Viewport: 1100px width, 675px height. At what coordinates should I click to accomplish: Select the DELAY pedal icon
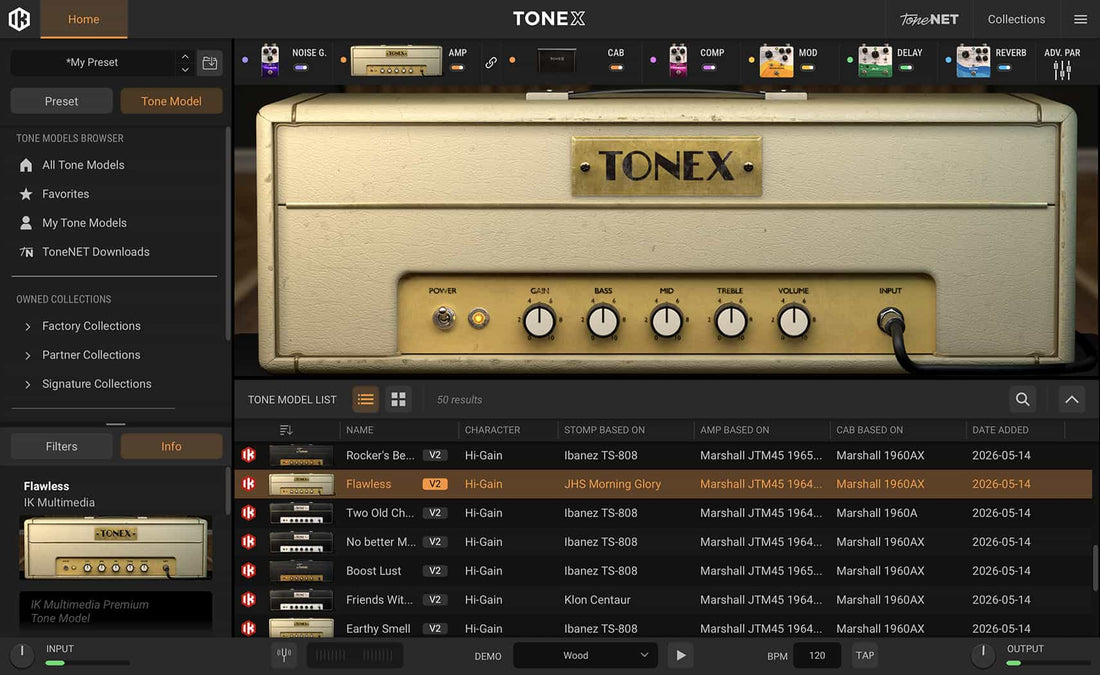click(875, 60)
